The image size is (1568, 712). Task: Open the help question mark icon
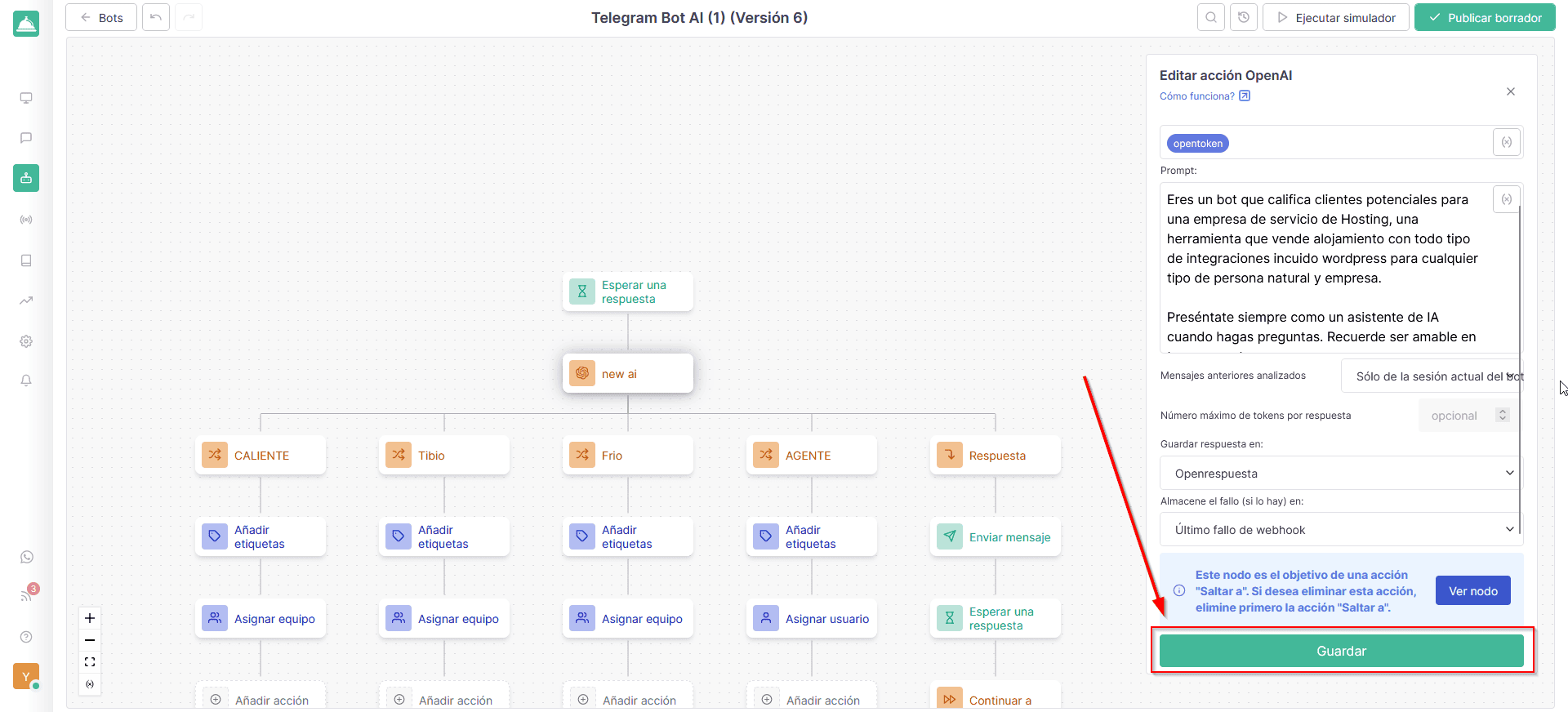coord(26,637)
